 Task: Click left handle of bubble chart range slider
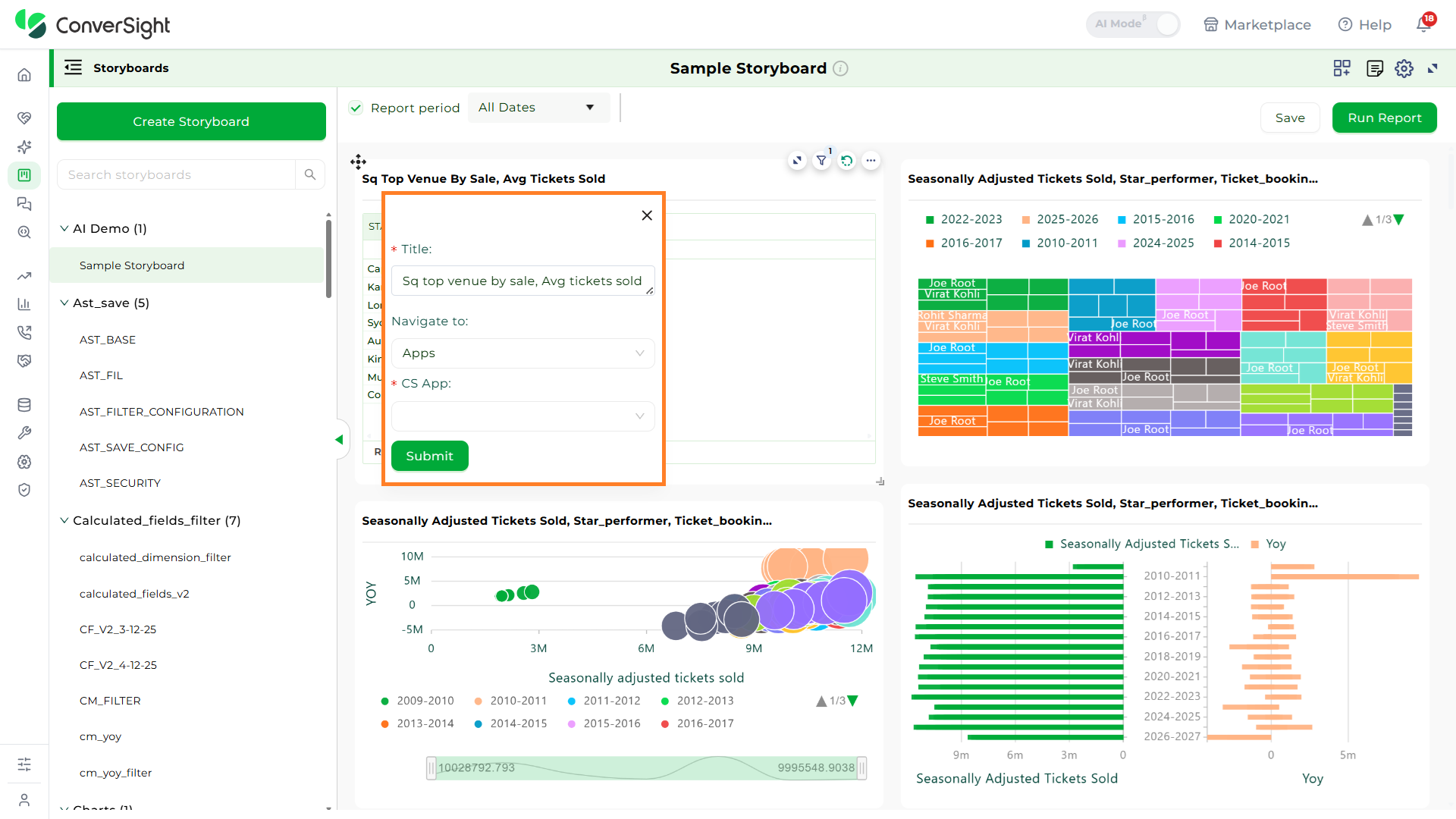pyautogui.click(x=431, y=768)
